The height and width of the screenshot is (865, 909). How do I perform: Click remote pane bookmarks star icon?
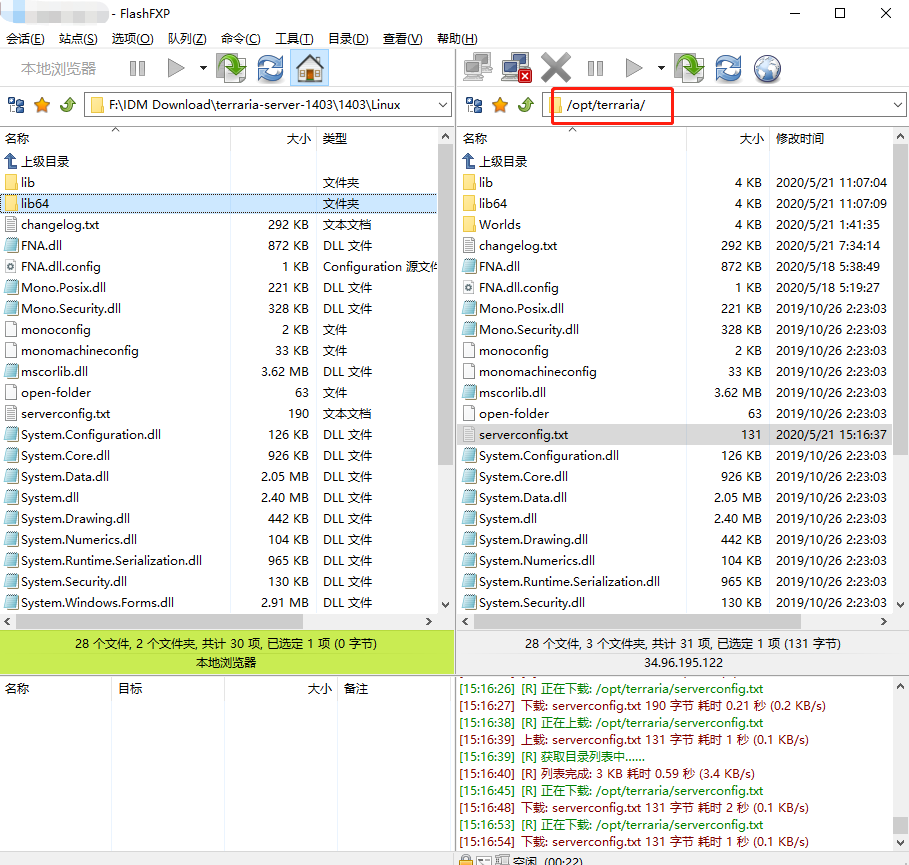500,105
